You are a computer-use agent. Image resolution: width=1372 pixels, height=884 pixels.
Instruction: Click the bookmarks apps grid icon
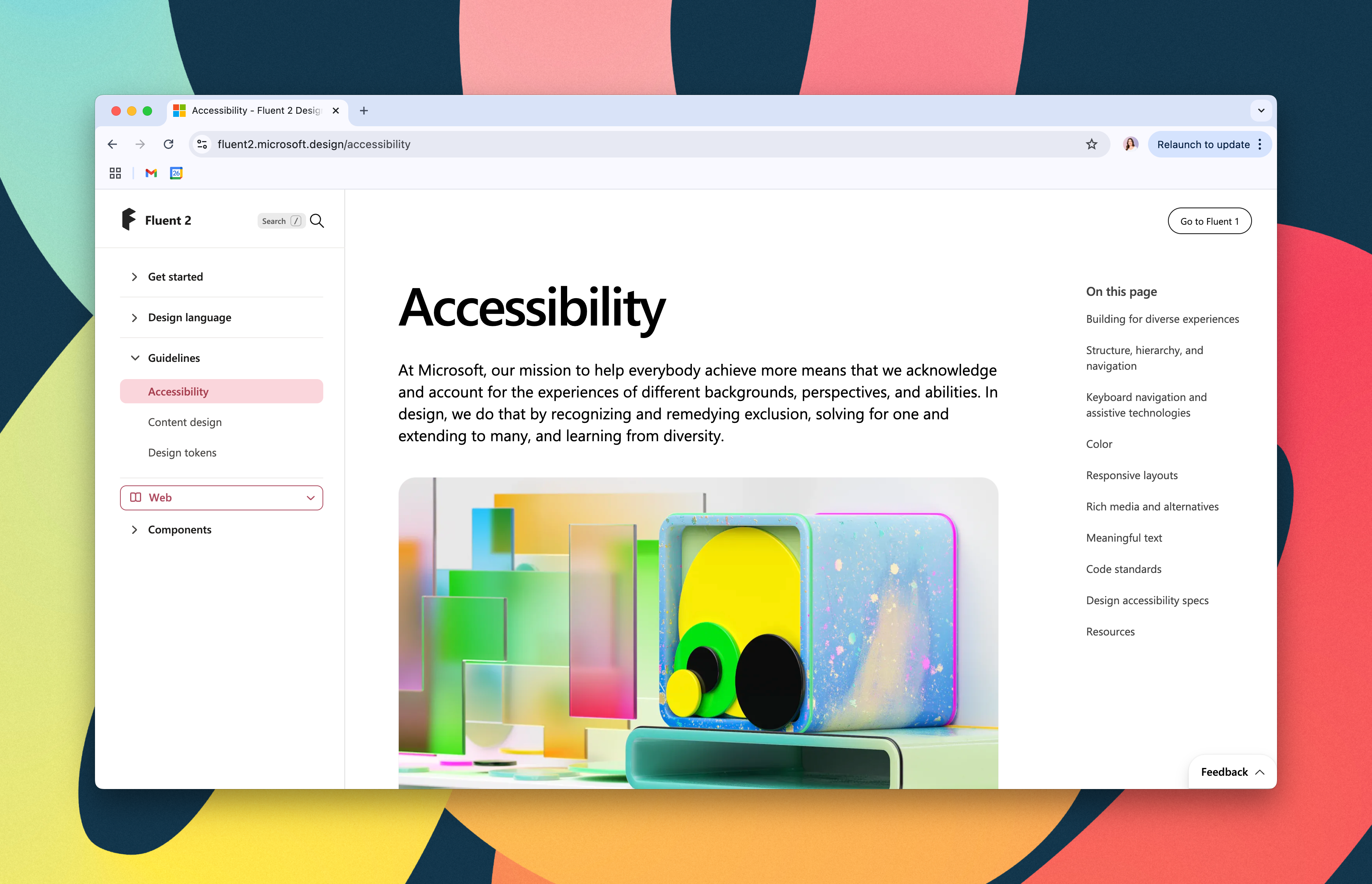(x=115, y=173)
